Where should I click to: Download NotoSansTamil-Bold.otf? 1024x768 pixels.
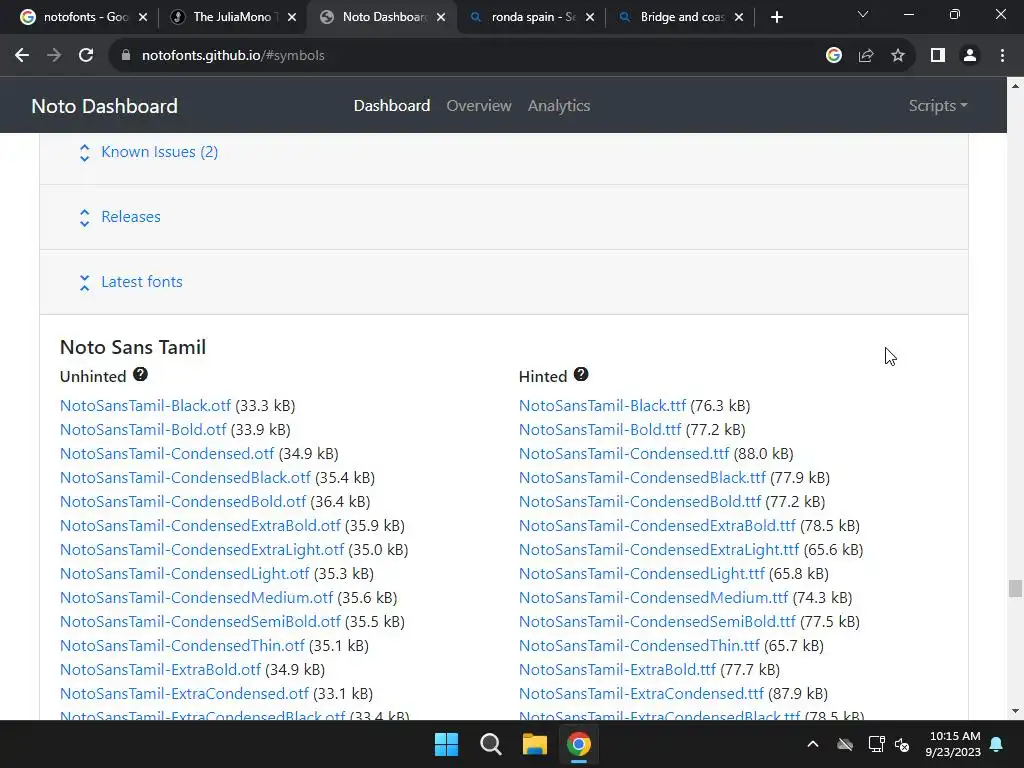click(x=143, y=430)
